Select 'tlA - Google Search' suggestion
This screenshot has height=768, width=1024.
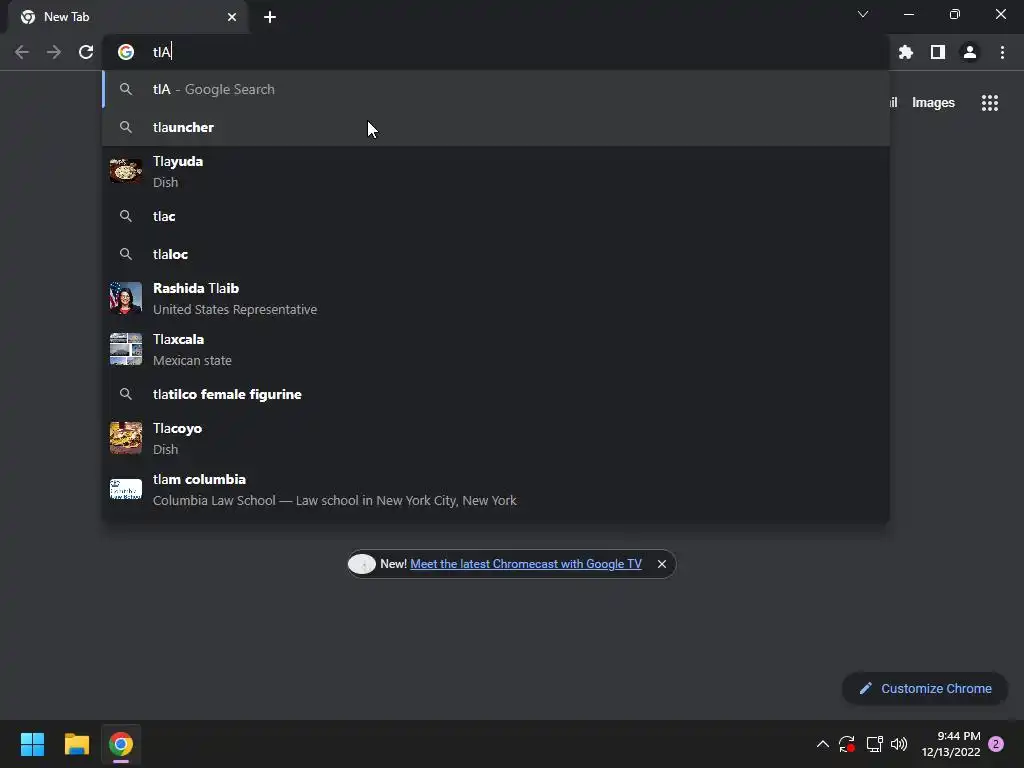pos(496,89)
